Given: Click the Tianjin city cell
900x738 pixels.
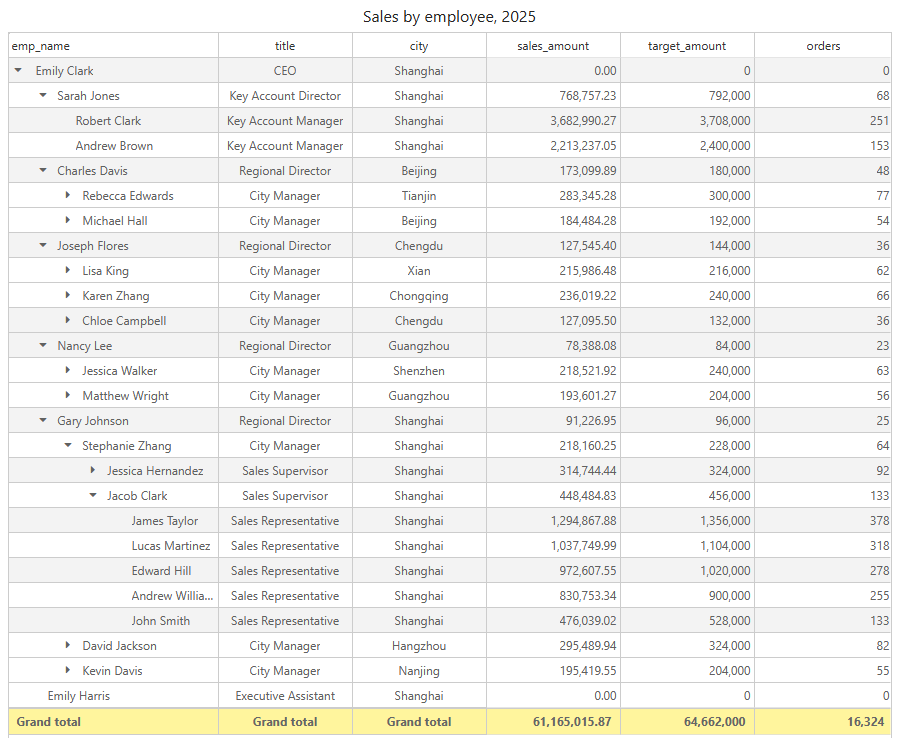Looking at the screenshot, I should click(x=419, y=196).
